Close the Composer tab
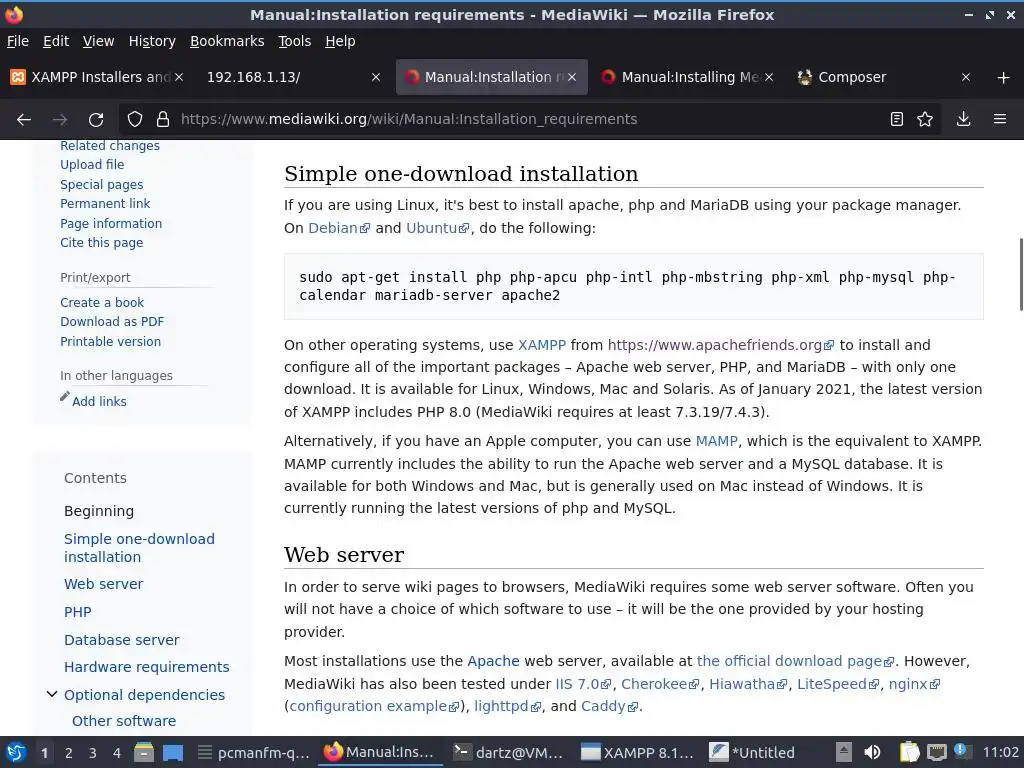Screen dimensions: 1024x768 [966, 77]
